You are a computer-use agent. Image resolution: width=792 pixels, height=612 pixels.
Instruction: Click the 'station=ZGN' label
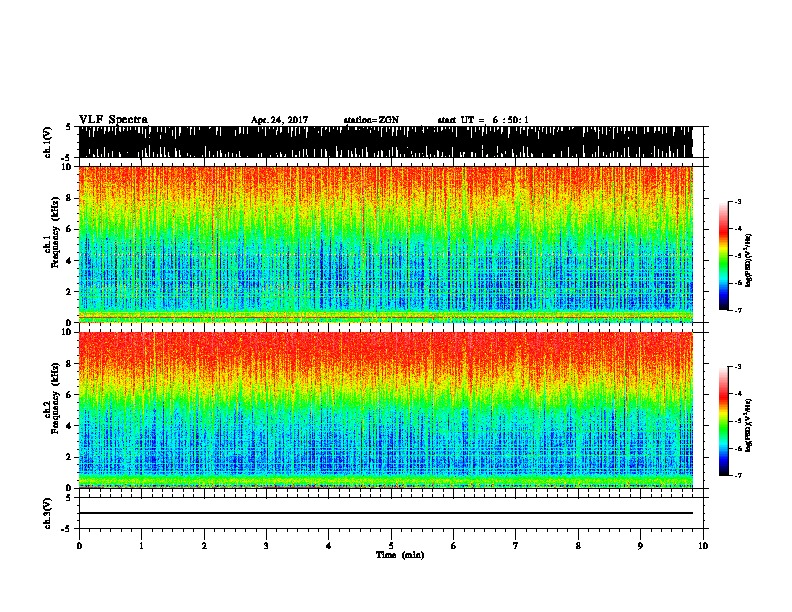pyautogui.click(x=371, y=120)
